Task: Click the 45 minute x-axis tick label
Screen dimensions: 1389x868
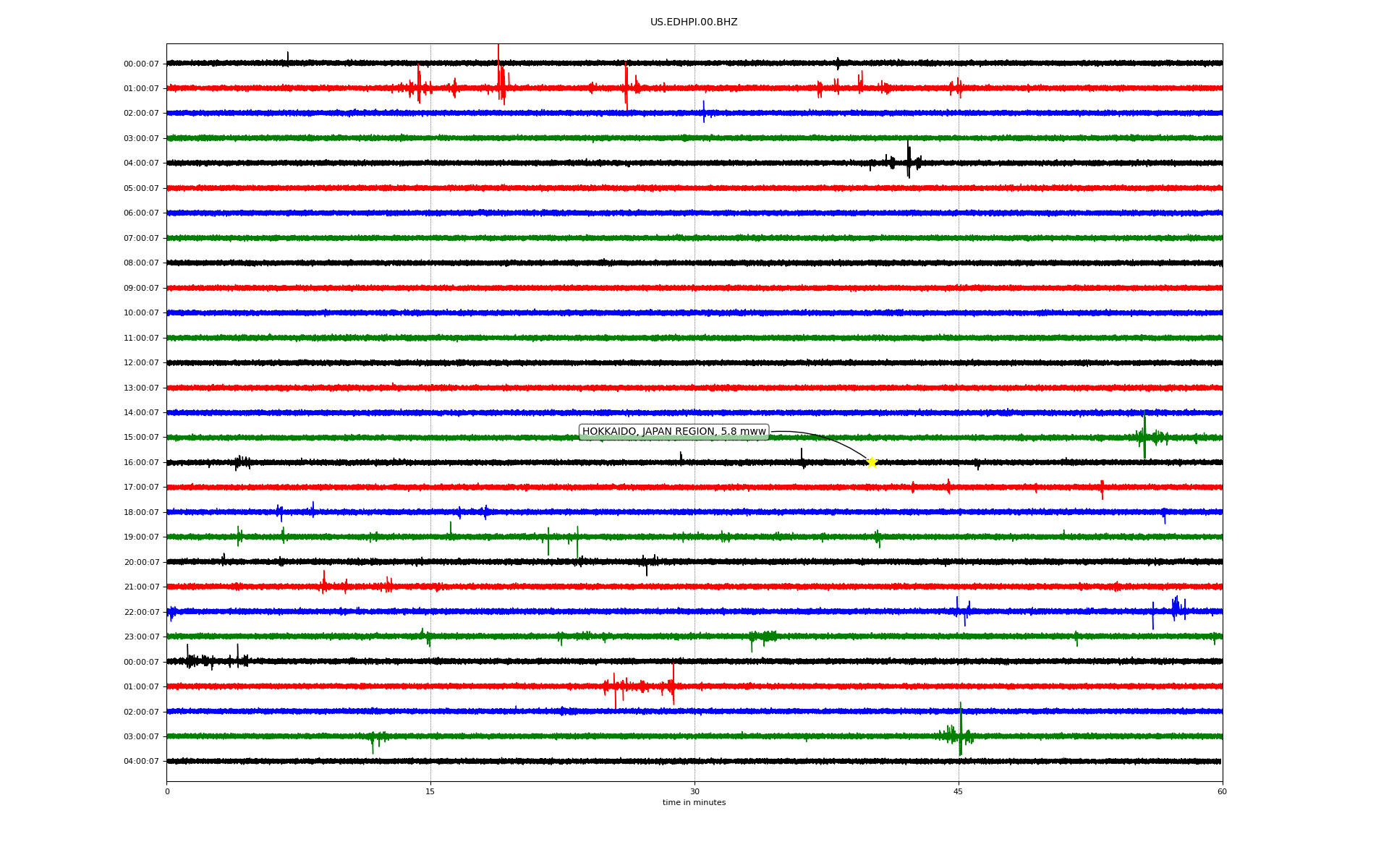Action: (959, 791)
